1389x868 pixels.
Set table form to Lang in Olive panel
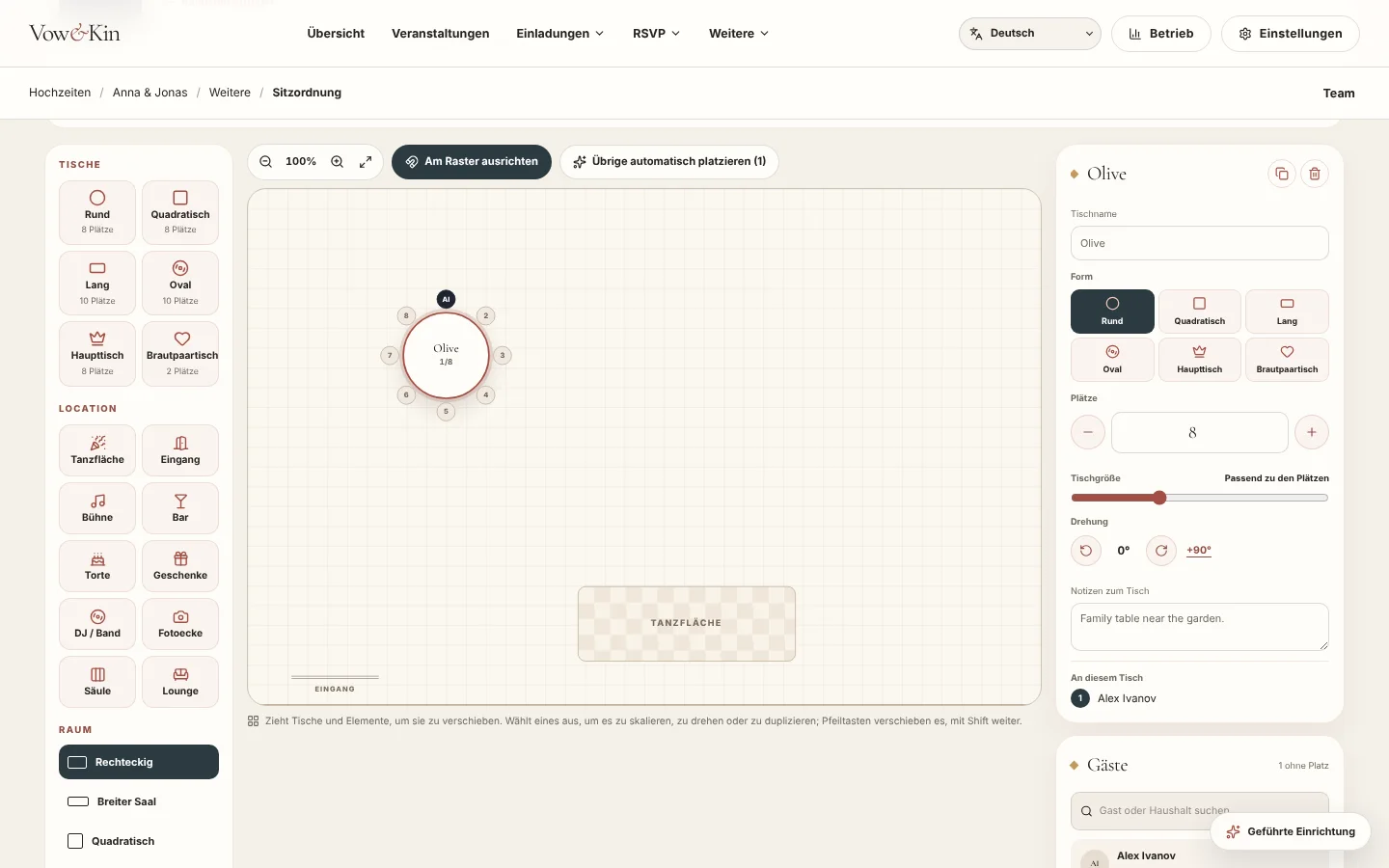click(1287, 312)
